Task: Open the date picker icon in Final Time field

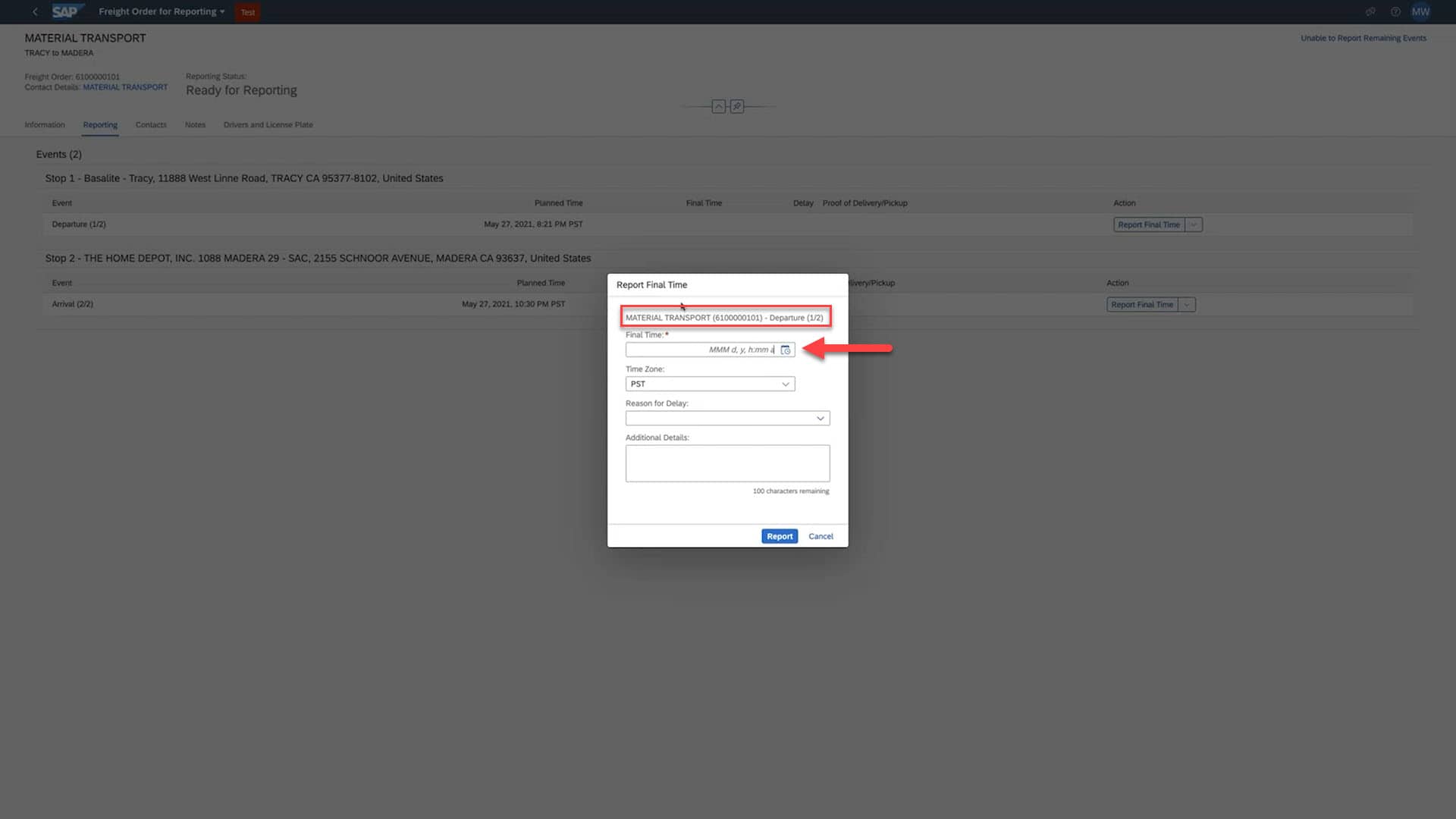Action: 786,350
